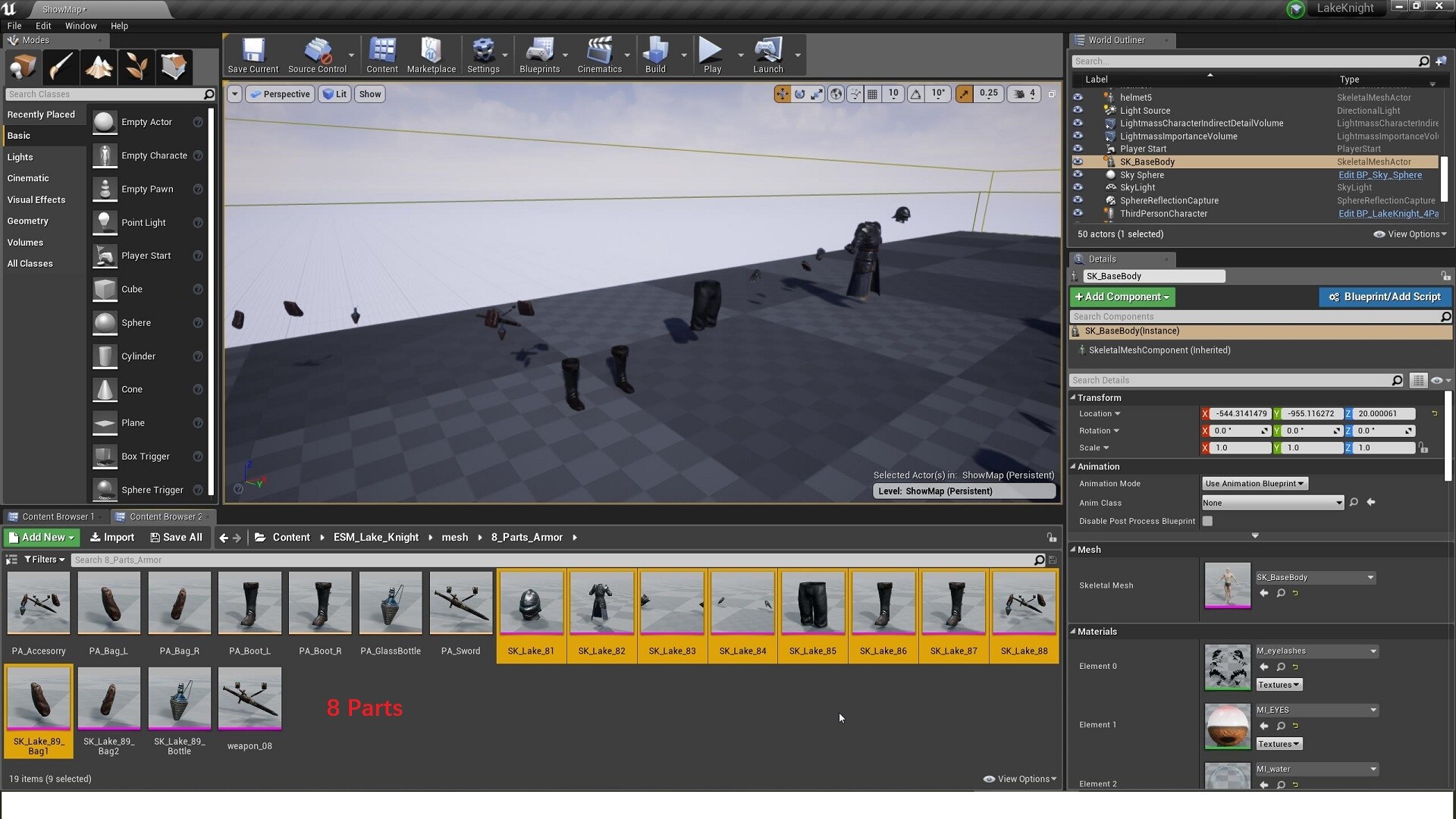Toggle visibility of the SK_BaseBody actor
1456x819 pixels.
1078,162
